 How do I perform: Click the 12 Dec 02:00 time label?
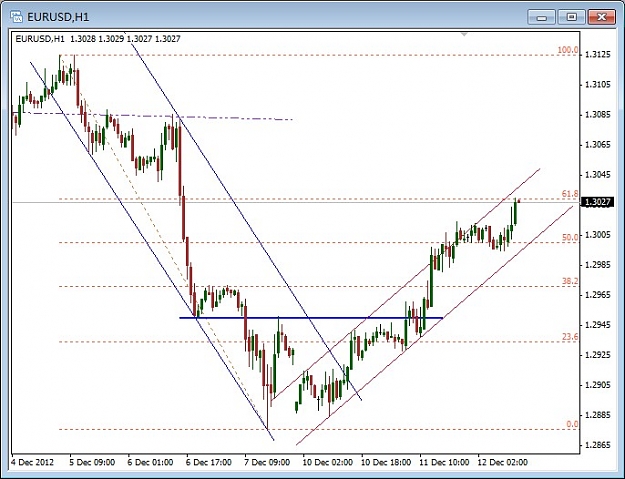click(502, 462)
